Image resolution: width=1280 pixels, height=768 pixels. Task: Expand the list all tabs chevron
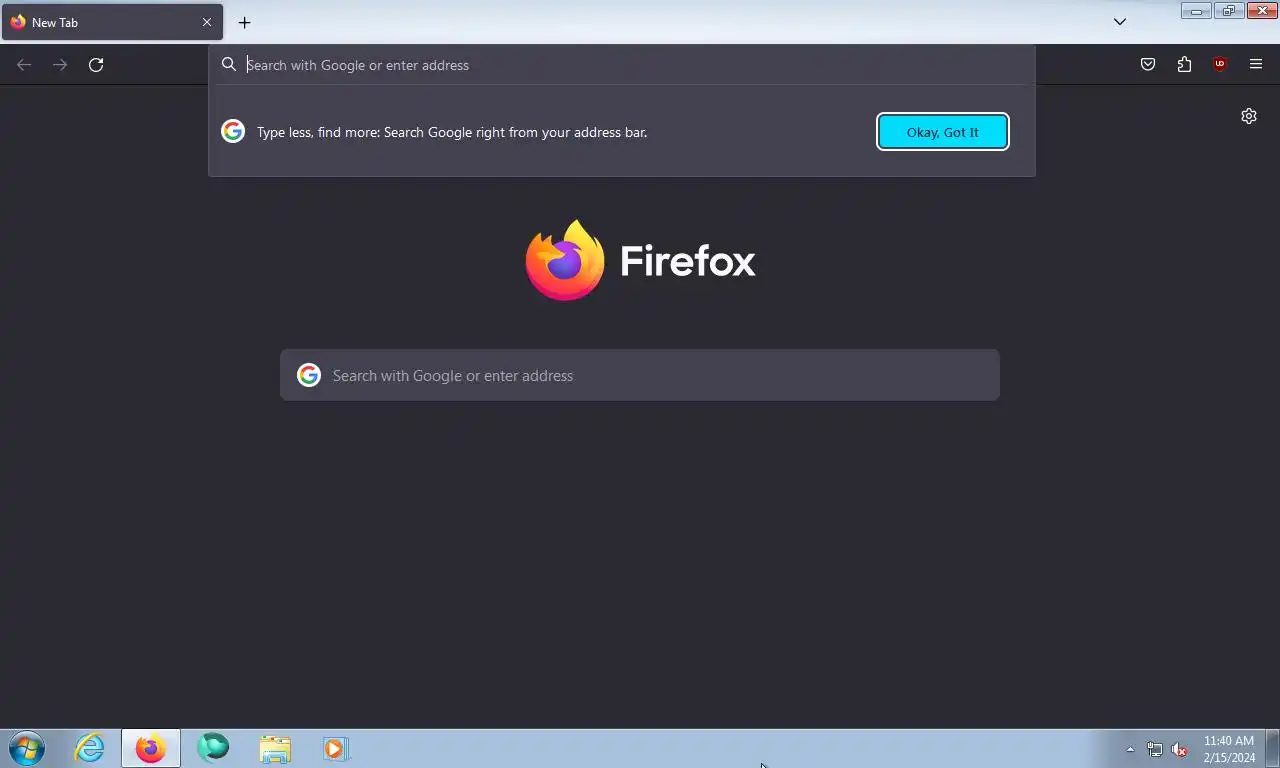click(x=1120, y=22)
